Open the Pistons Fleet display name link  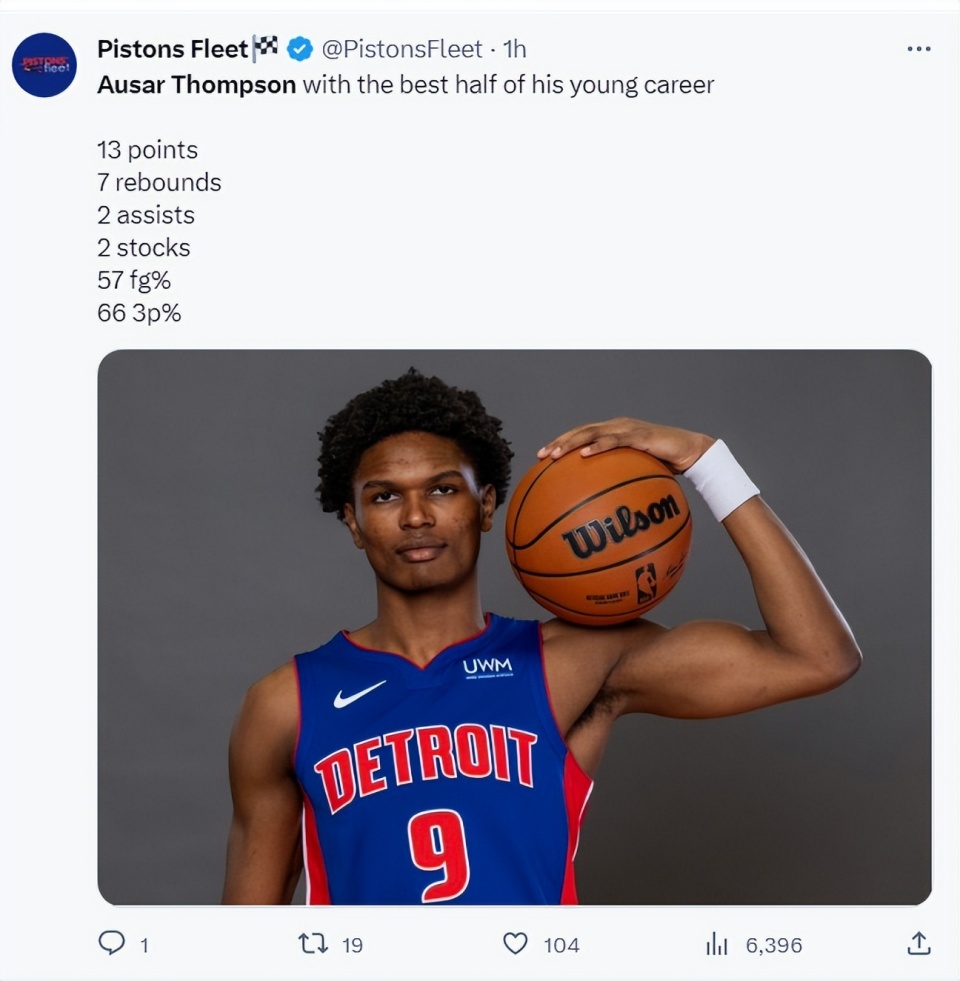pyautogui.click(x=172, y=48)
